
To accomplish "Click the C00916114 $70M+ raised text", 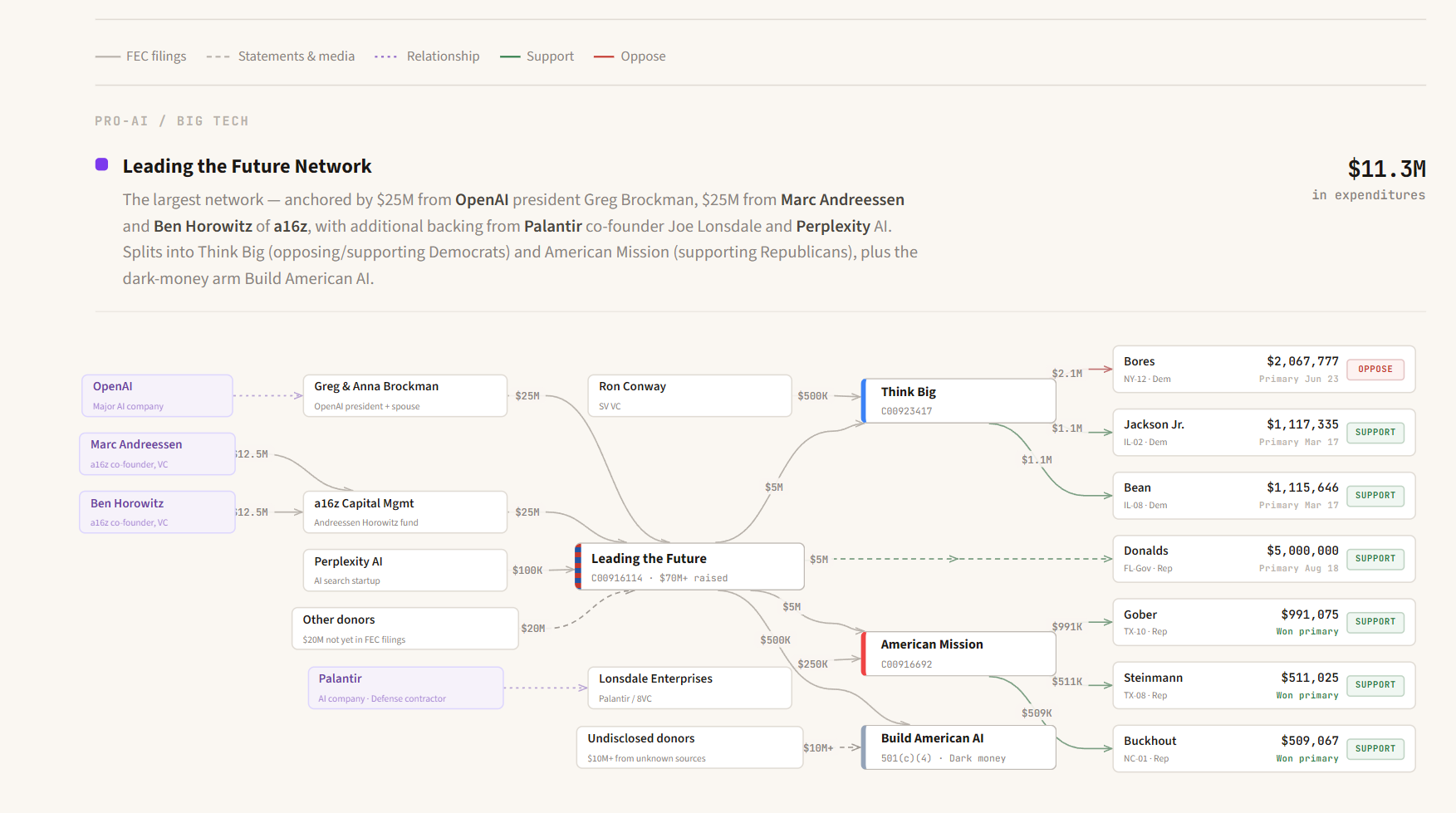I will (659, 578).
